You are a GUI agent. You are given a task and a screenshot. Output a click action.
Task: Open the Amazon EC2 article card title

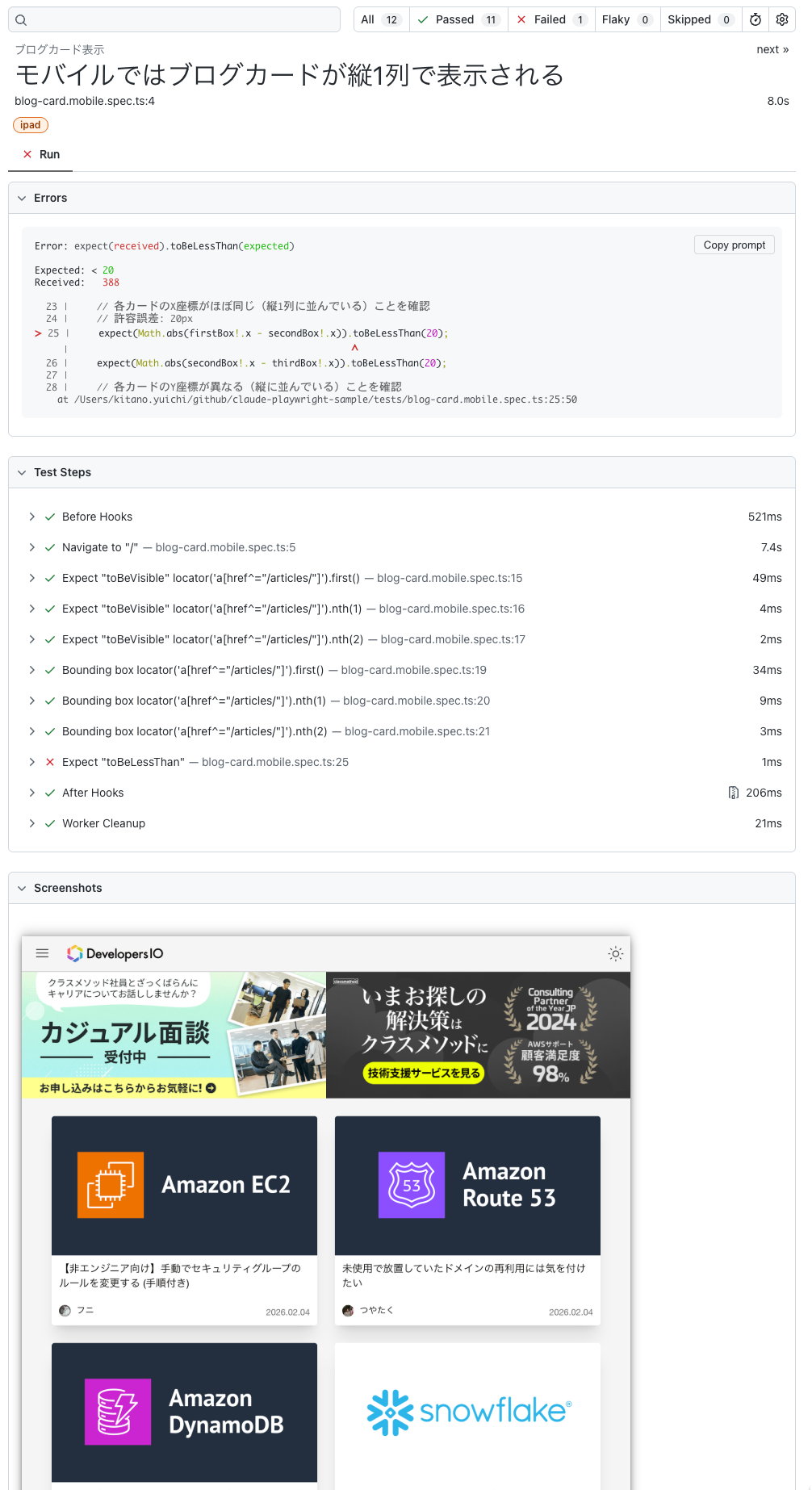(x=180, y=1275)
